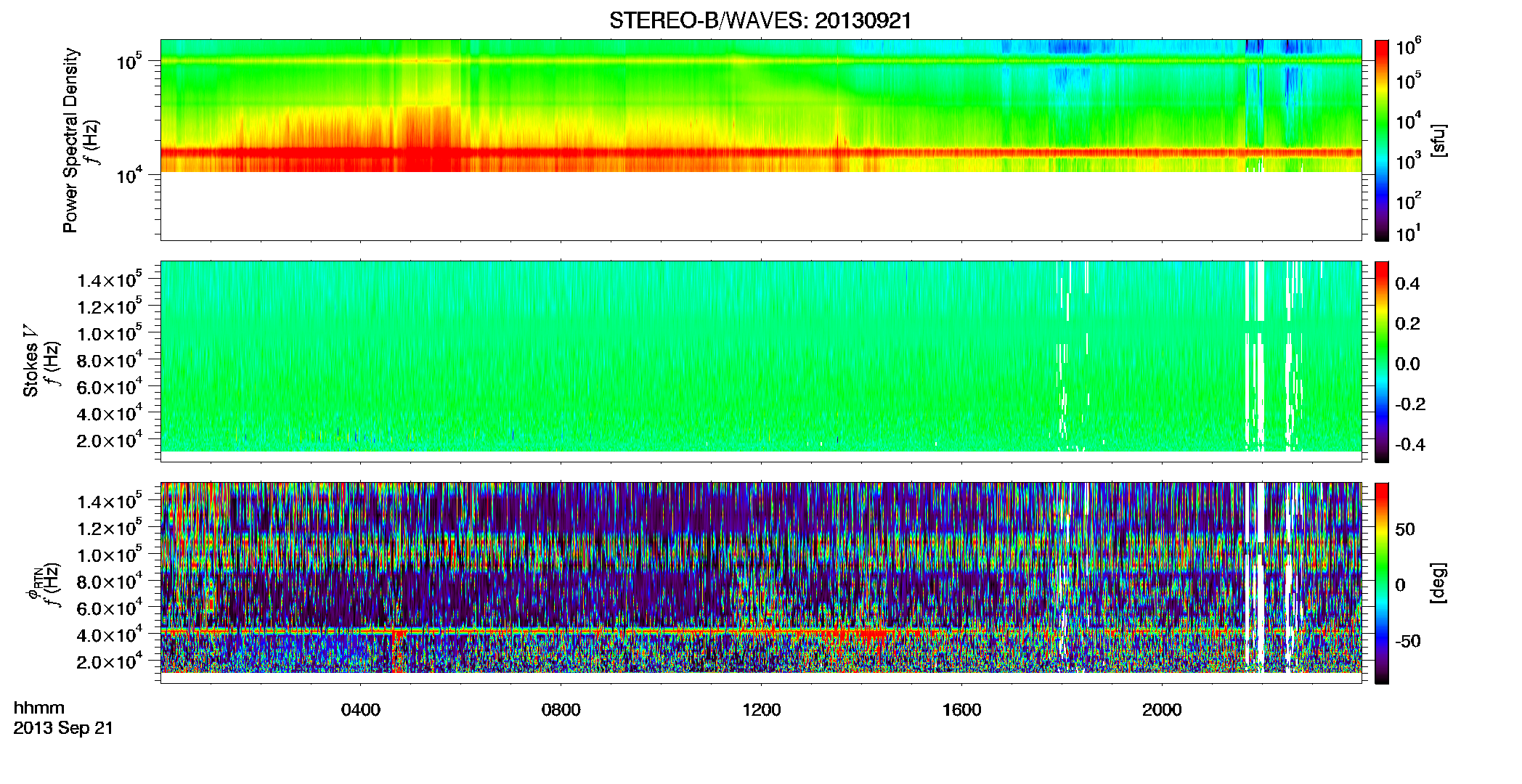Click the 8.0×10^4 tick in Stokes V panel

pos(110,359)
